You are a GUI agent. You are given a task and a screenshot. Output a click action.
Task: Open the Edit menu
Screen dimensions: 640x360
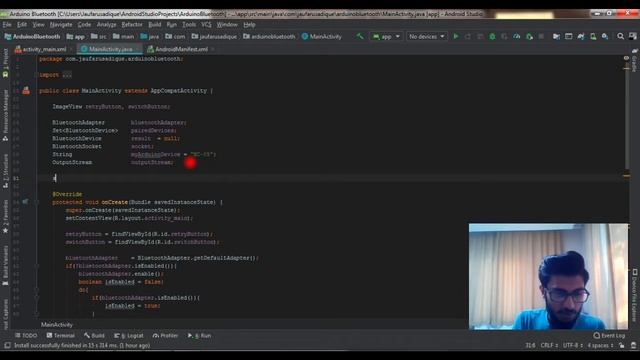pos(22,24)
